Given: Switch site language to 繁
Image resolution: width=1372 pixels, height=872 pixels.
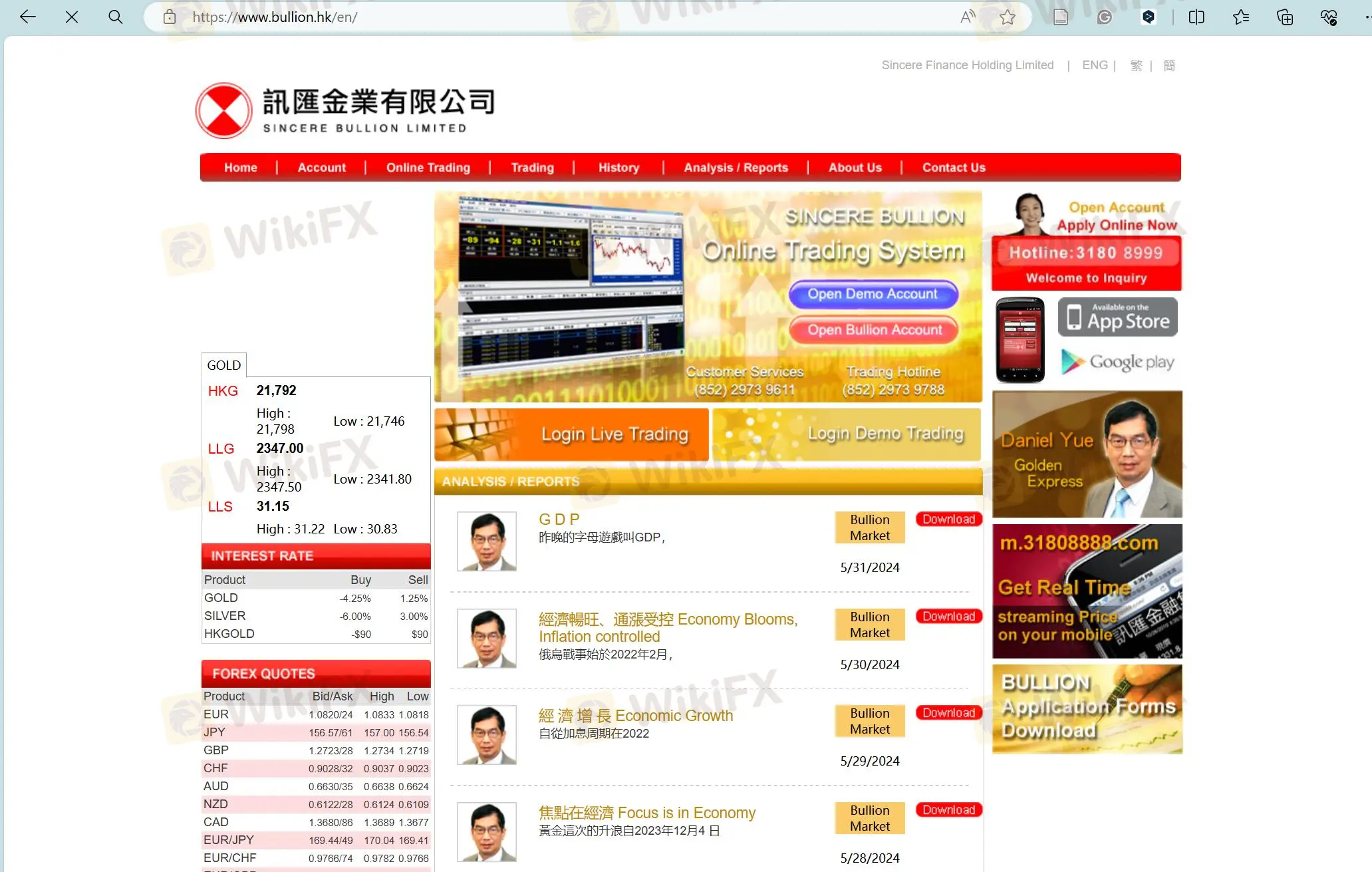Looking at the screenshot, I should click(1136, 65).
